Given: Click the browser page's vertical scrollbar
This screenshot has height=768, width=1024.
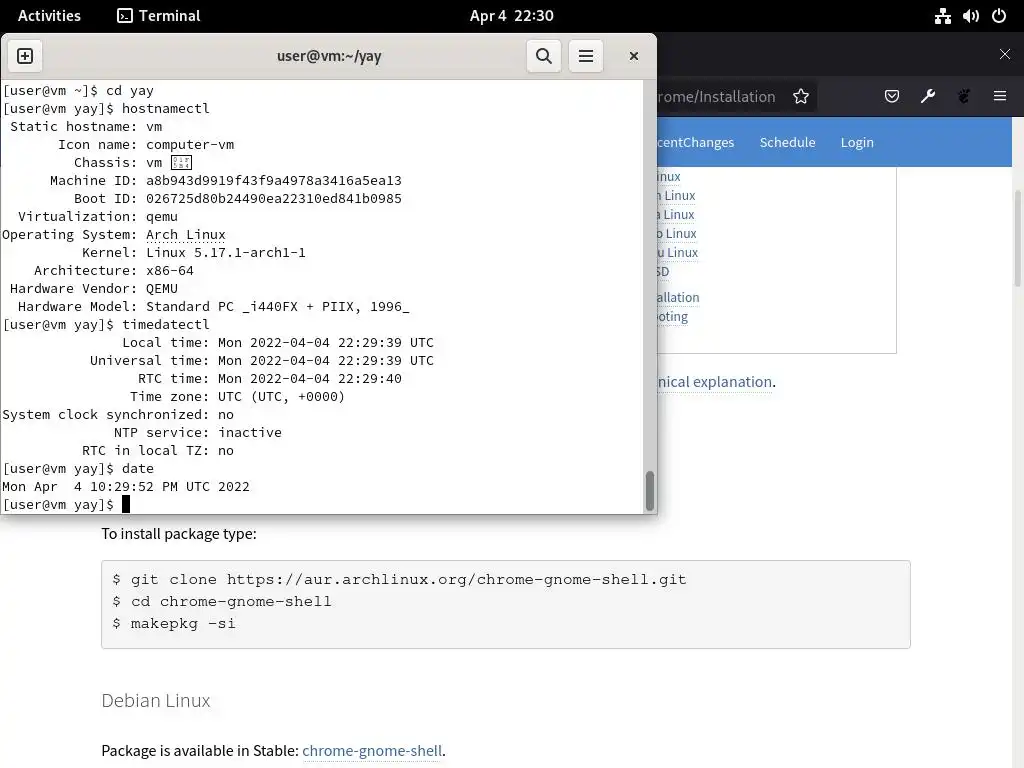Looking at the screenshot, I should click(x=1017, y=238).
